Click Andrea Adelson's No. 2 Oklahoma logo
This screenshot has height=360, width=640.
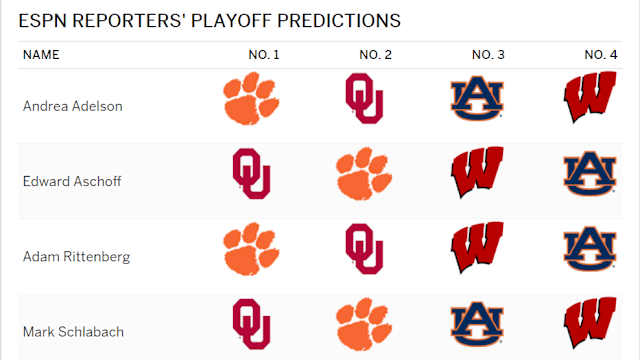(x=364, y=98)
